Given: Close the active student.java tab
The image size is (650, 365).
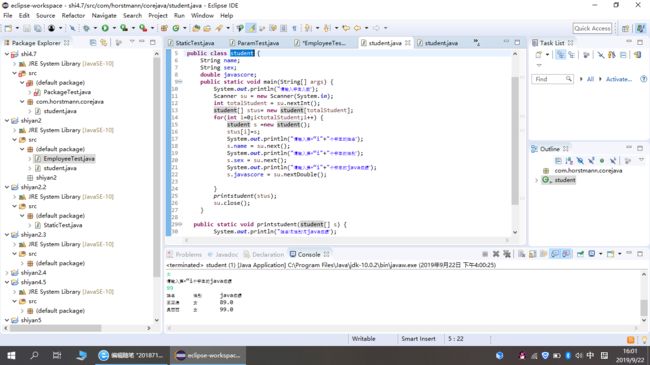Looking at the screenshot, I should [x=407, y=43].
